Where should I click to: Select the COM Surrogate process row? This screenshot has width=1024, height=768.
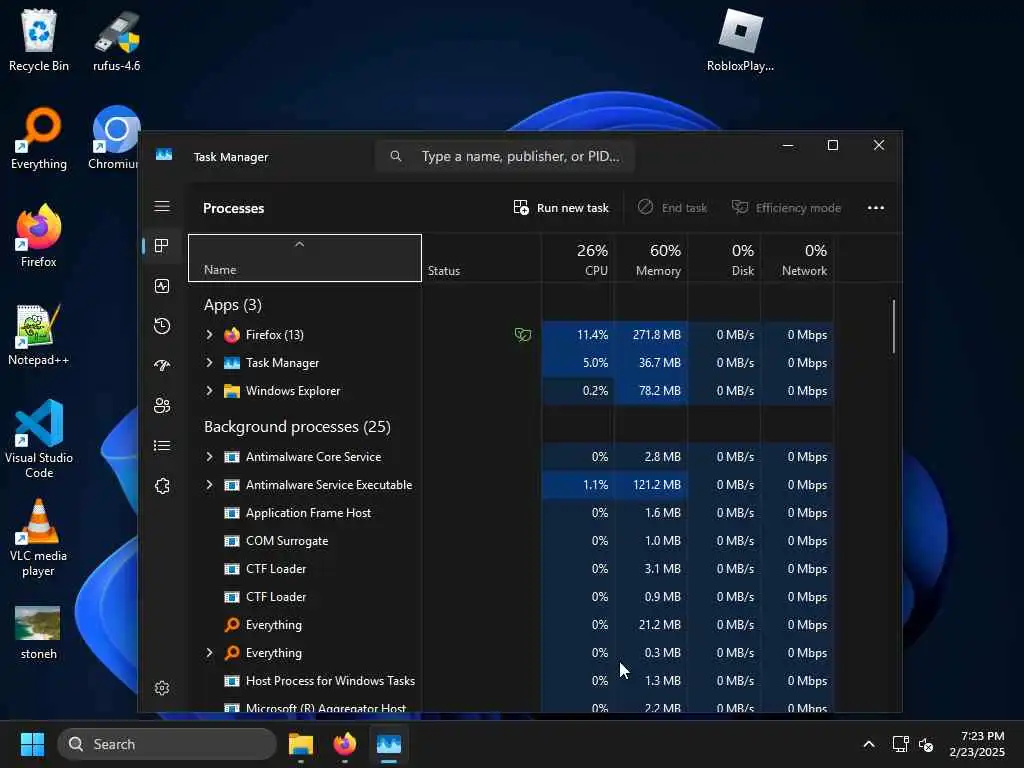511,541
